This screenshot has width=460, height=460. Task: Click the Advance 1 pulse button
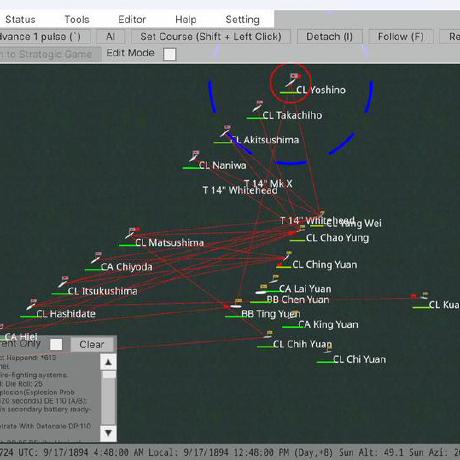click(45, 37)
